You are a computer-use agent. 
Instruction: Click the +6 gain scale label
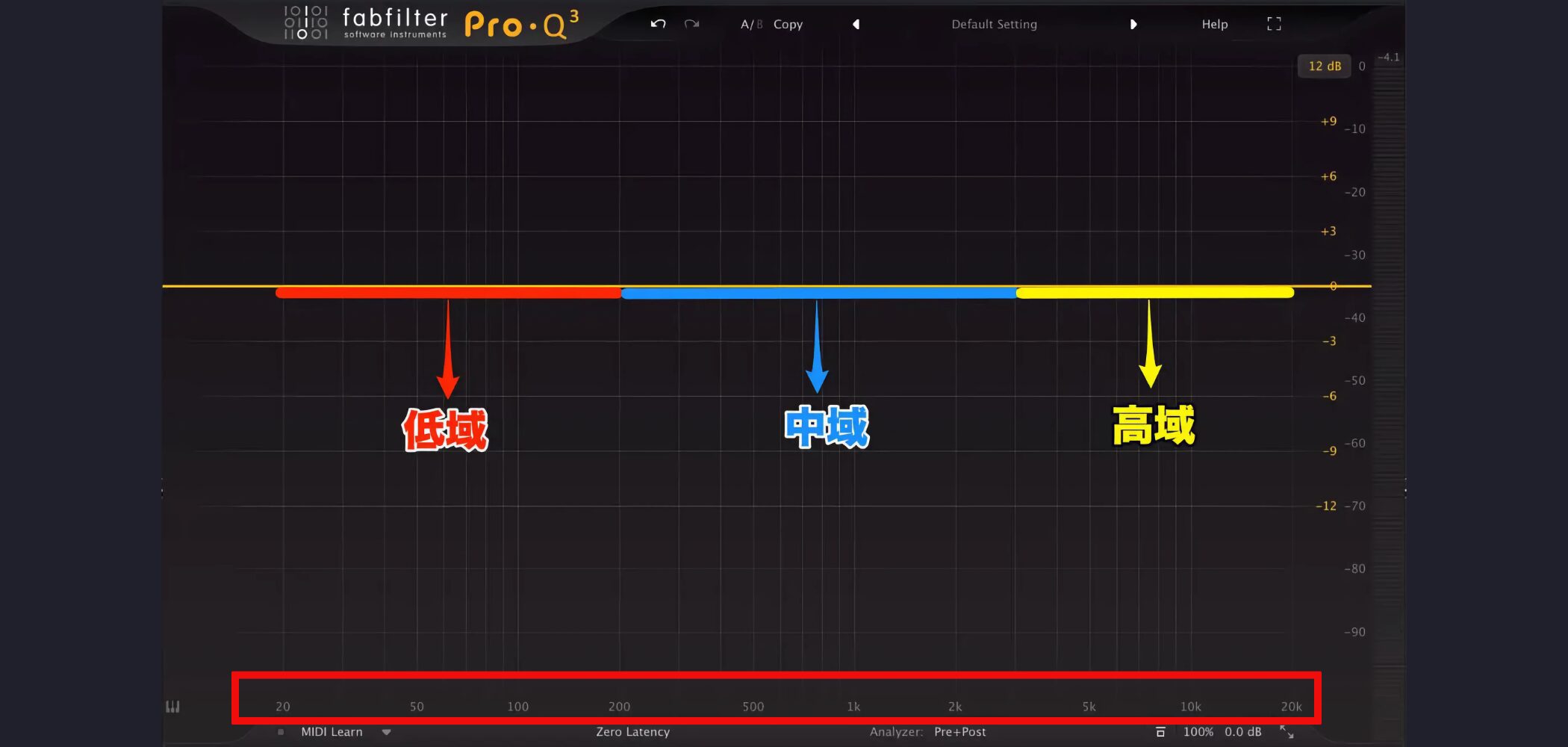tap(1328, 176)
